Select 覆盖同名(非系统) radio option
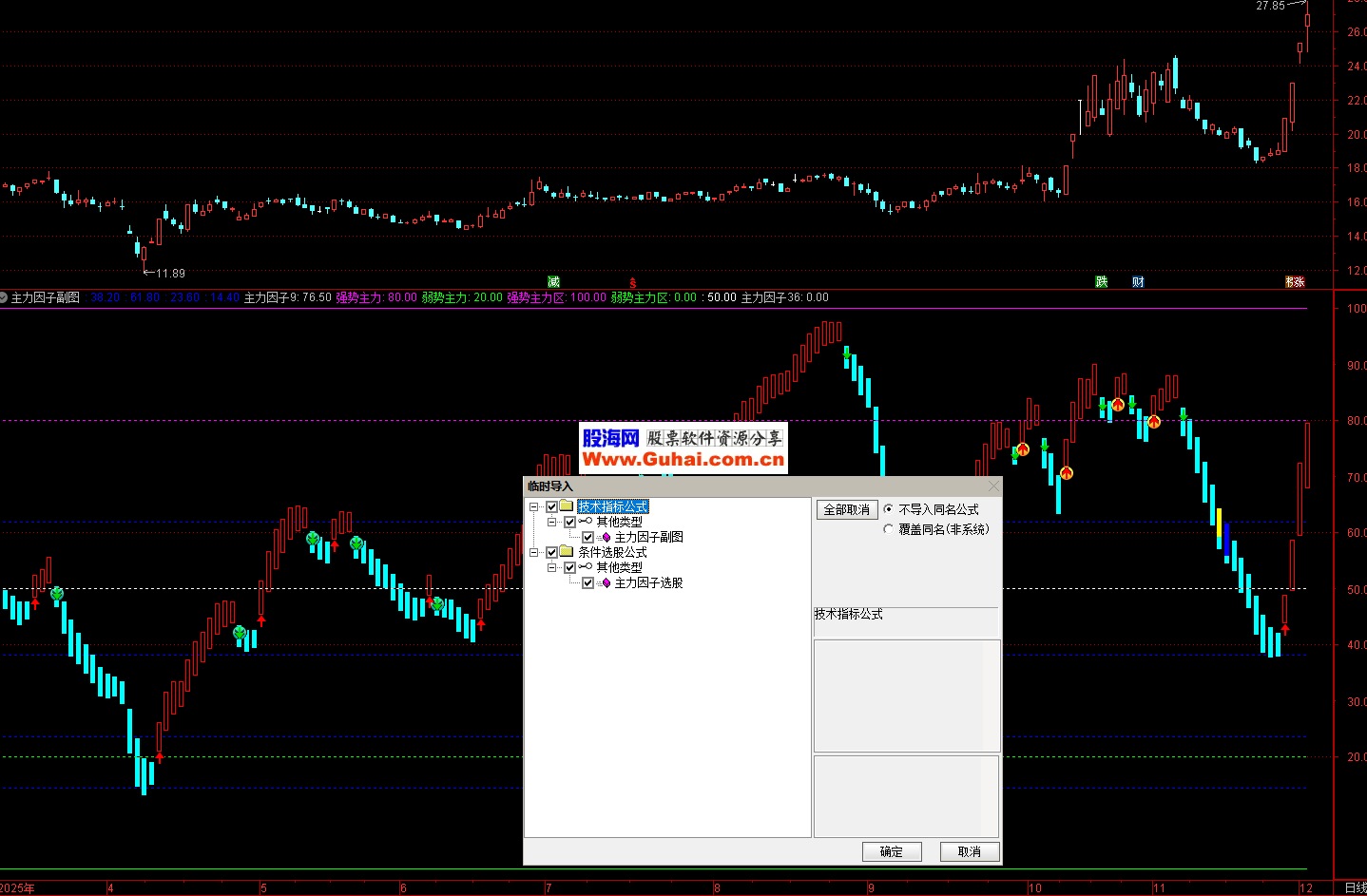 tap(889, 529)
